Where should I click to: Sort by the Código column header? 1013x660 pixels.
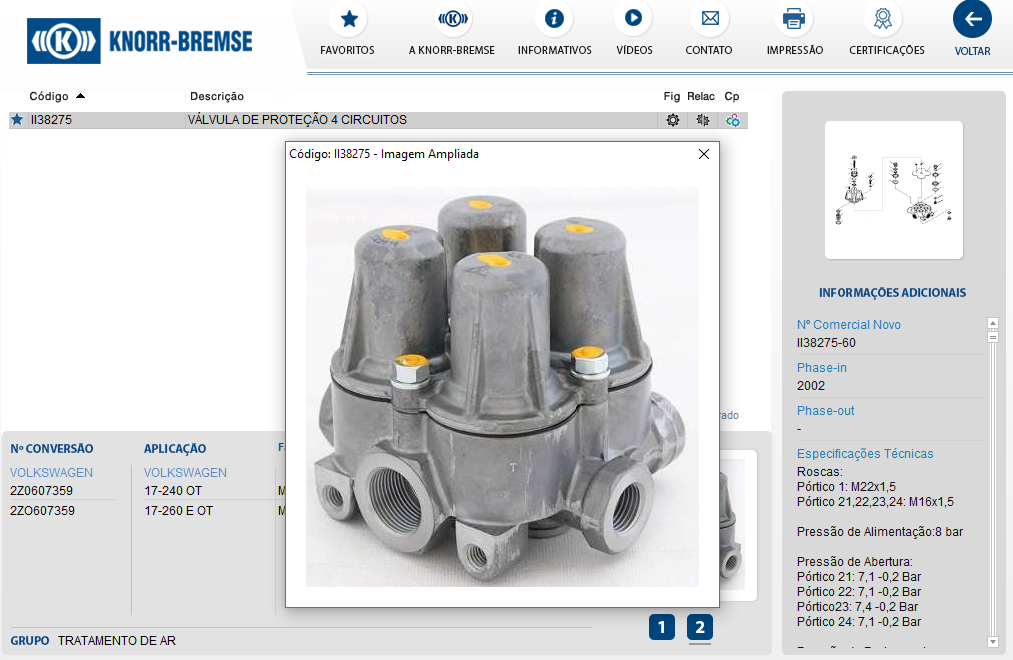49,96
